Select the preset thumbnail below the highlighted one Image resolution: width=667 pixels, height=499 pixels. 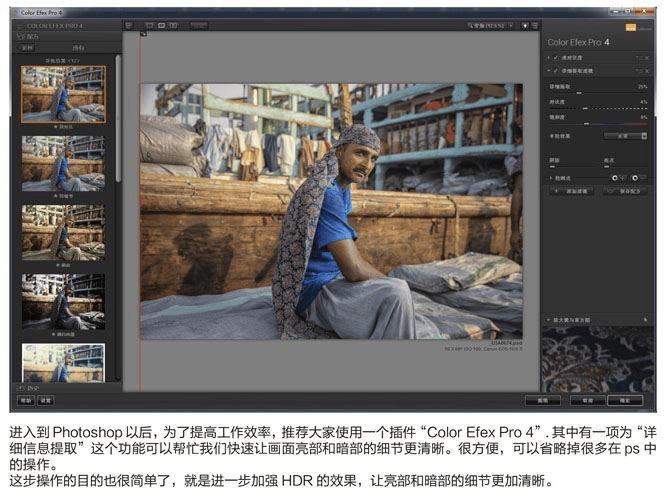pyautogui.click(x=63, y=163)
